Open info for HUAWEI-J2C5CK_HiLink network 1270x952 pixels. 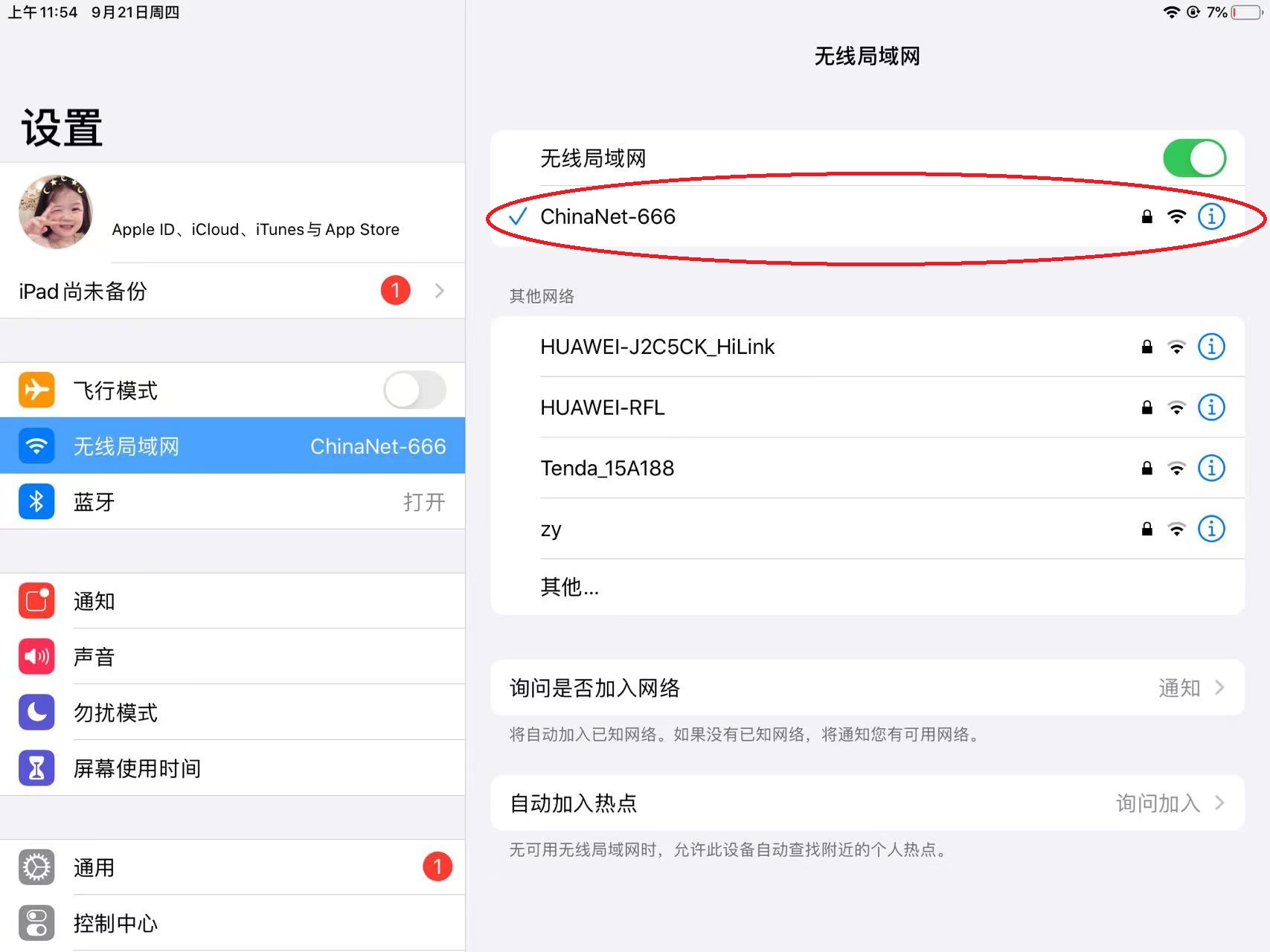[1211, 347]
